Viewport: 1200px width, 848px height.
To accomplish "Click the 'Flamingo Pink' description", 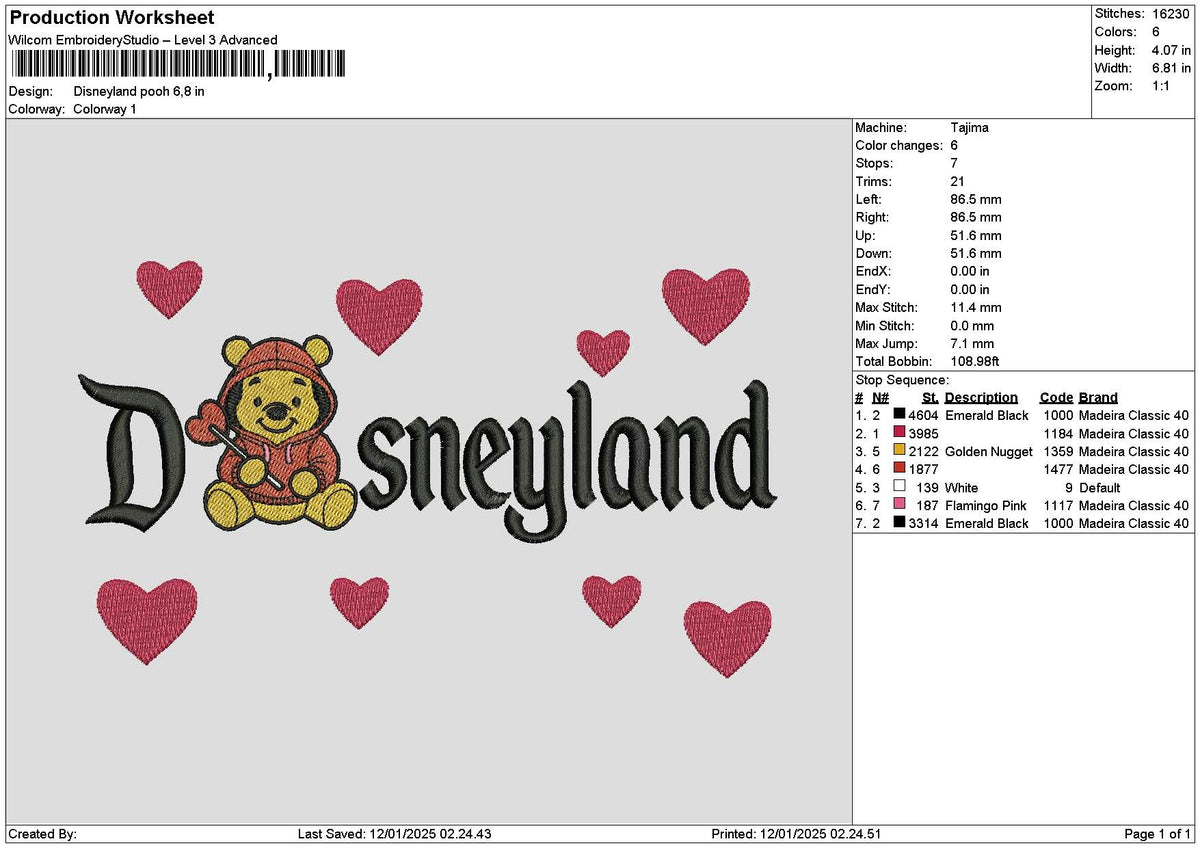I will pyautogui.click(x=986, y=506).
